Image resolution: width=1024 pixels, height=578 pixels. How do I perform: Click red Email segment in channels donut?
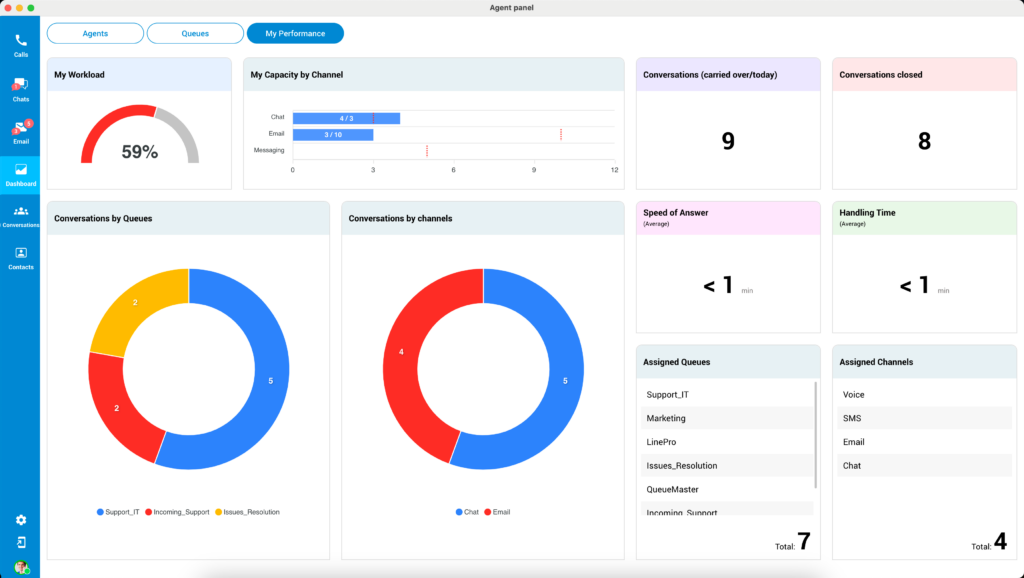[x=401, y=352]
